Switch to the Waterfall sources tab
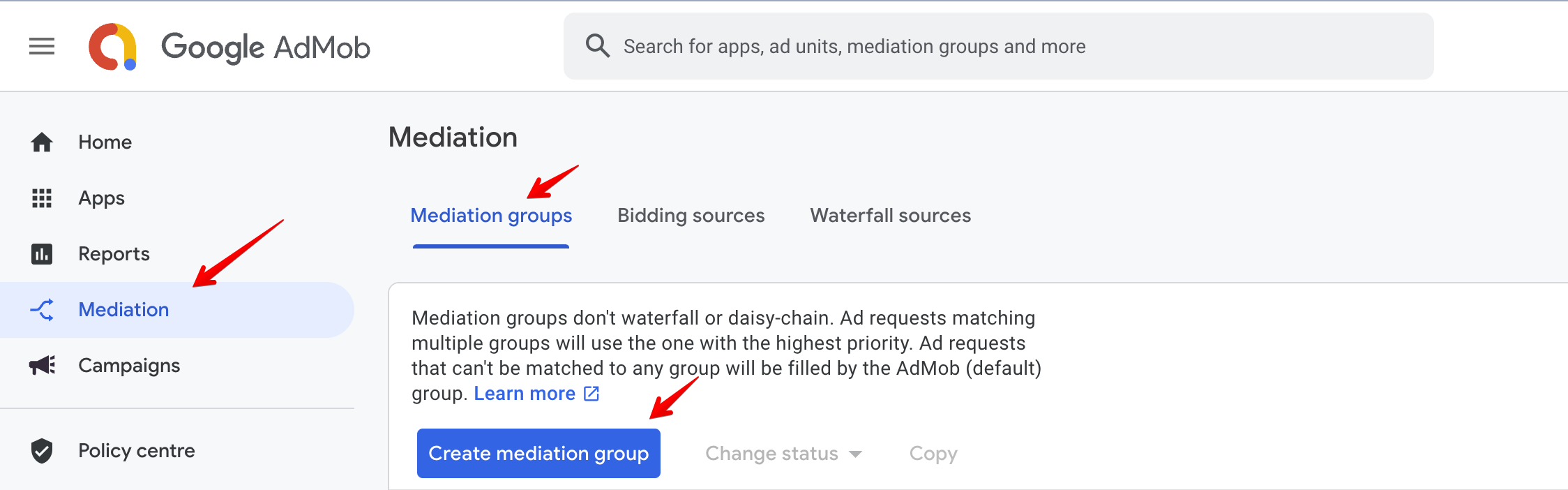 point(890,216)
